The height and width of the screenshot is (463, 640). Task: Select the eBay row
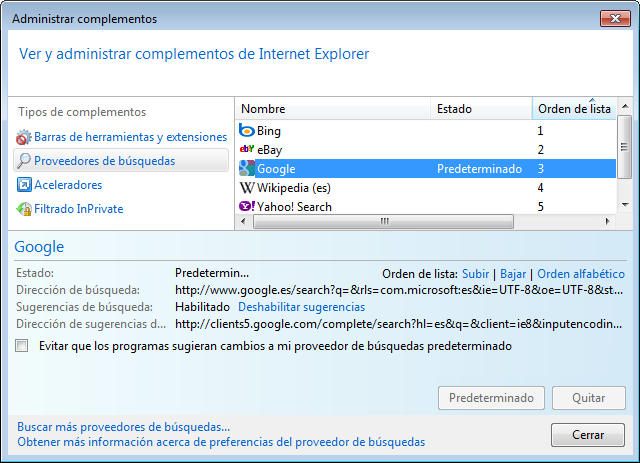click(x=426, y=149)
